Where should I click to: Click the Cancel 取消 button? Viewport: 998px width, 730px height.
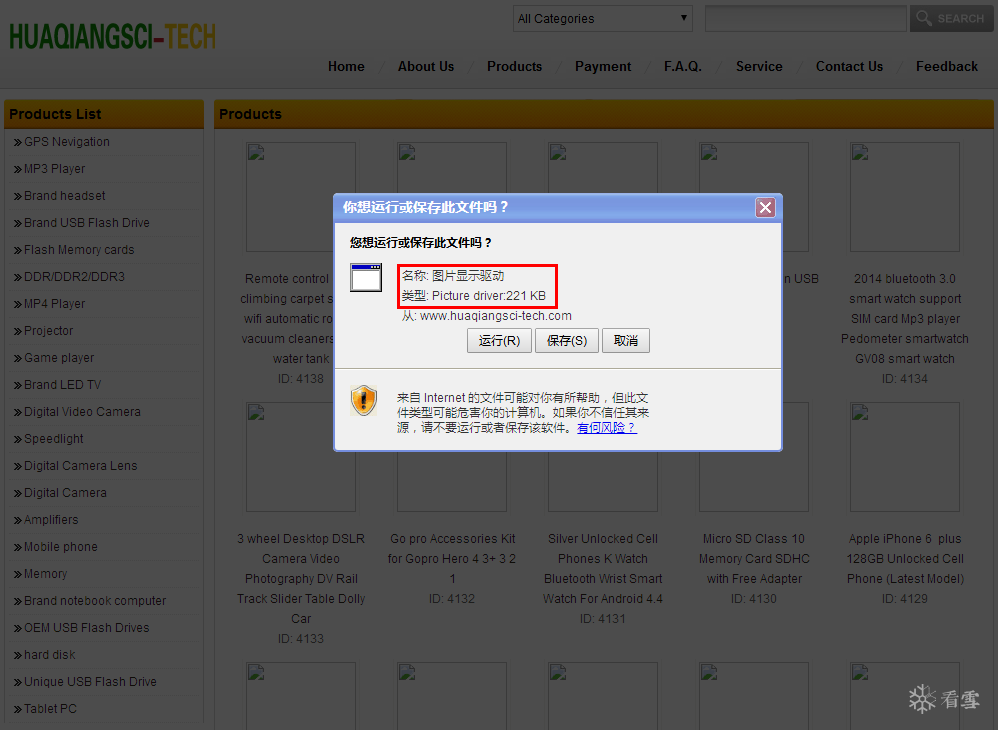626,340
